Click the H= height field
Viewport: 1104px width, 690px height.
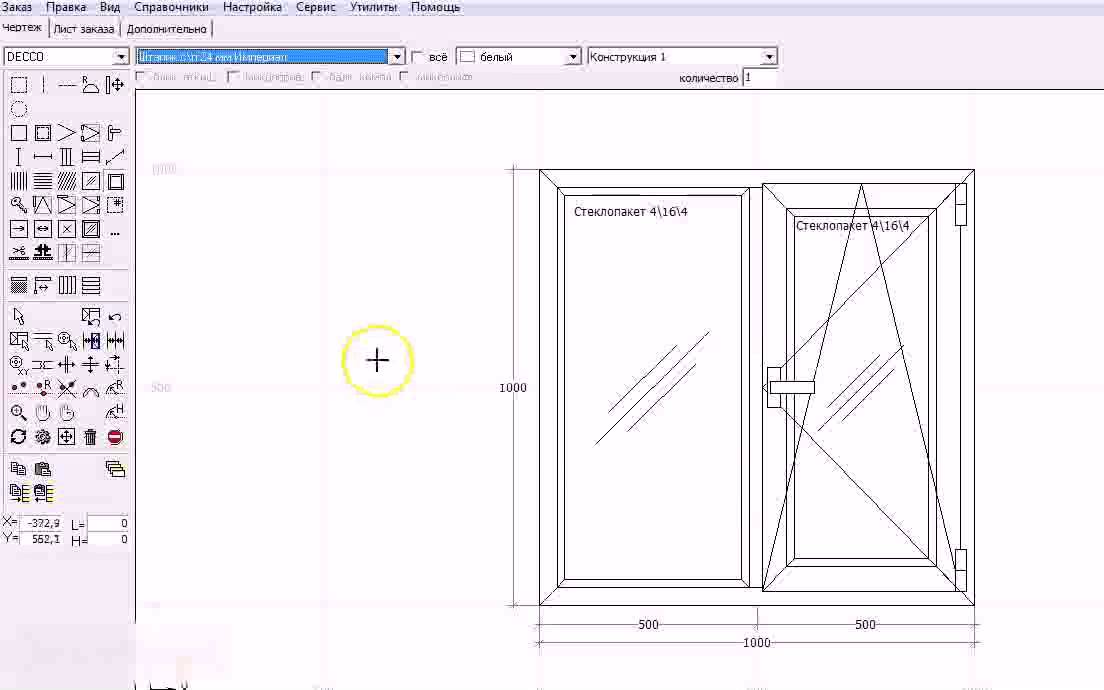[108, 539]
